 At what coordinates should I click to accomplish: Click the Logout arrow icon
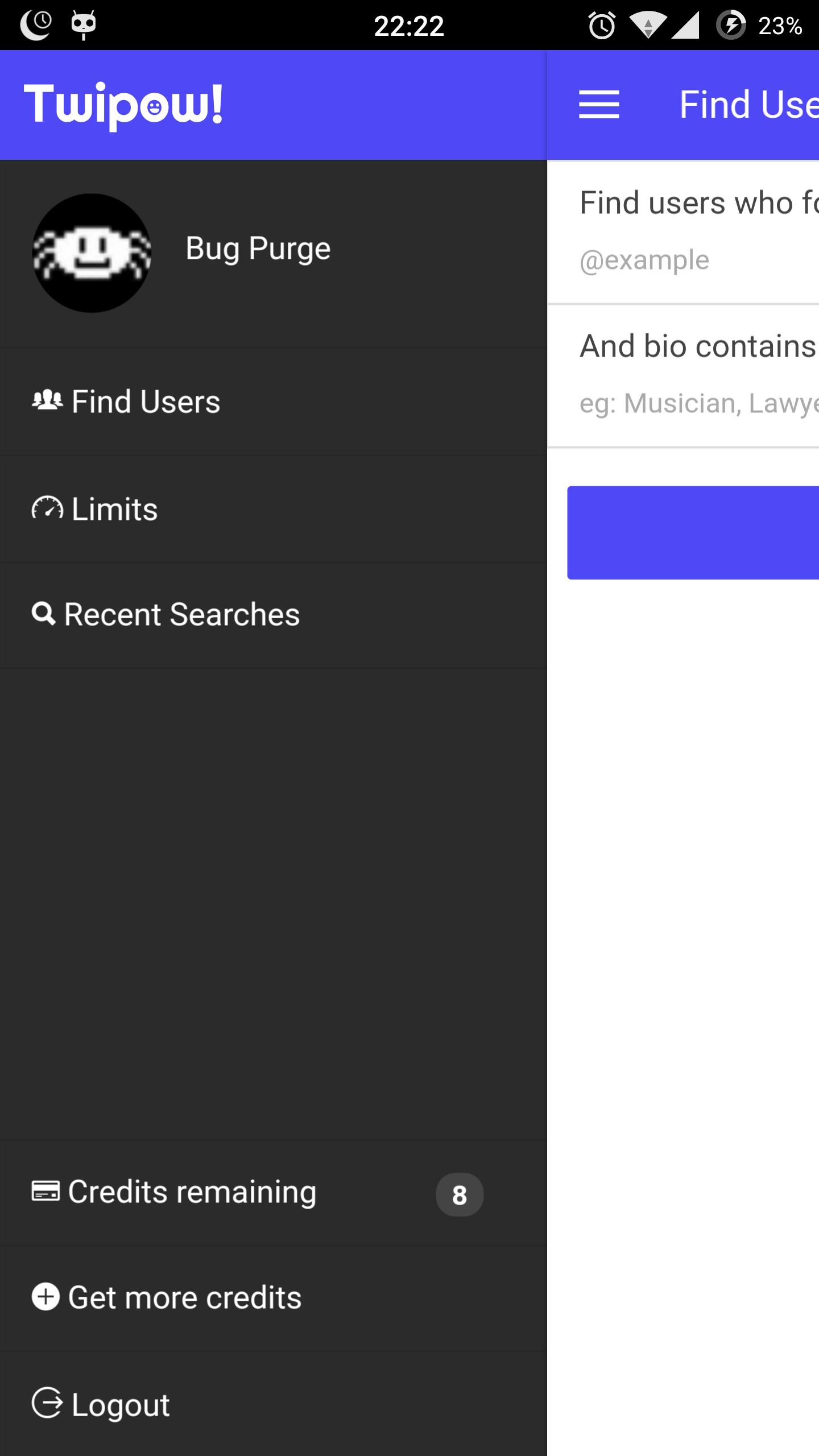(x=47, y=1403)
